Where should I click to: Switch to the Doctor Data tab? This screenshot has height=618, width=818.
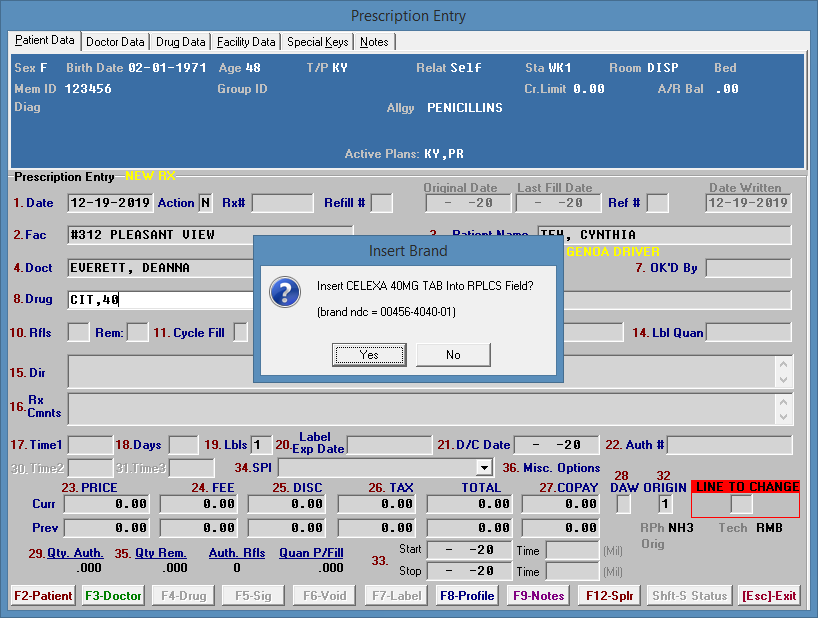point(115,42)
